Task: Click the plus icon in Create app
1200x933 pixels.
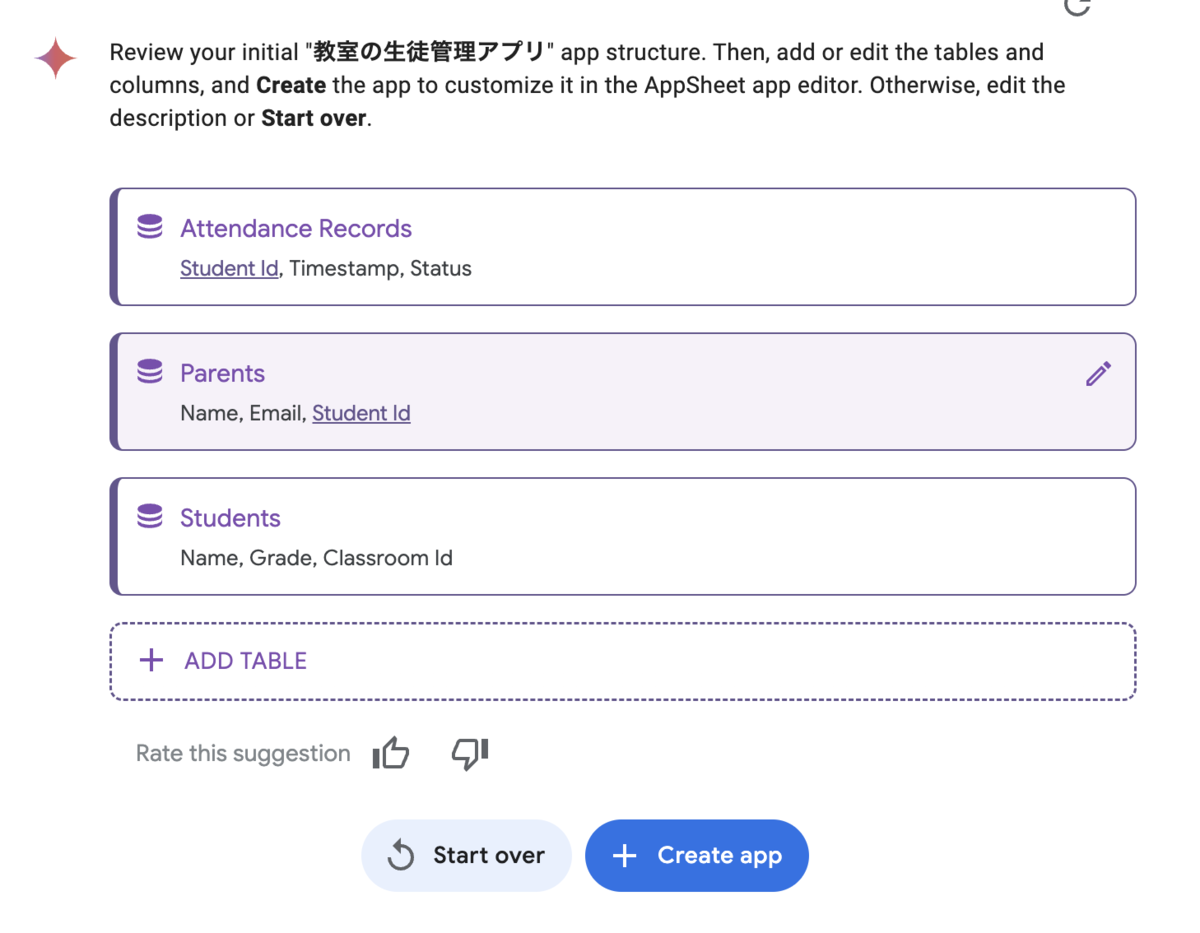Action: pyautogui.click(x=624, y=856)
